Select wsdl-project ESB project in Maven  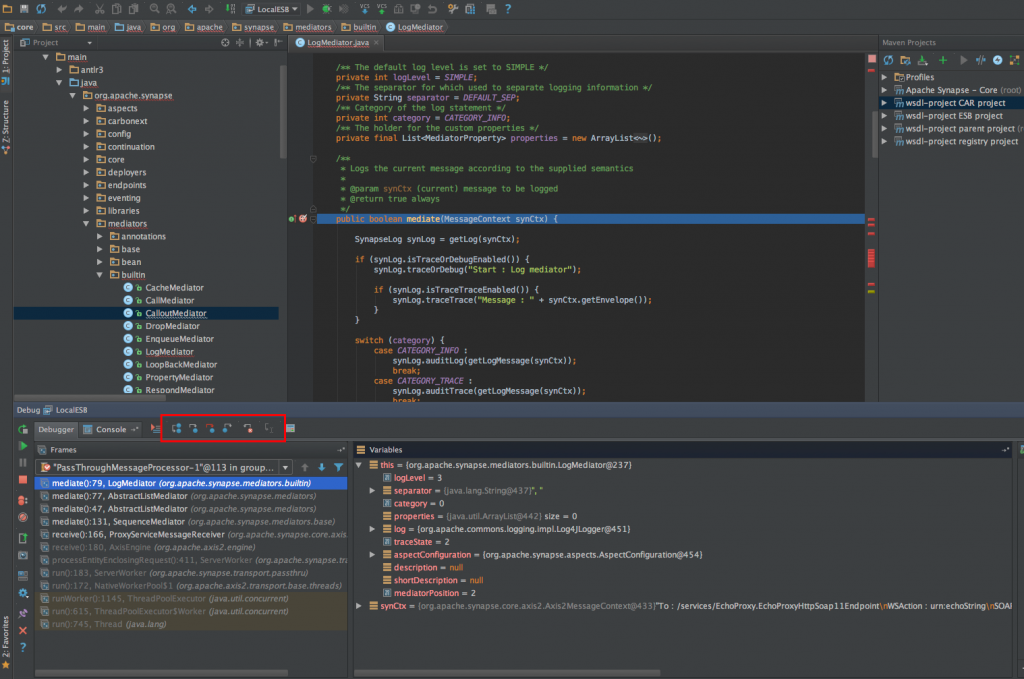[953, 116]
